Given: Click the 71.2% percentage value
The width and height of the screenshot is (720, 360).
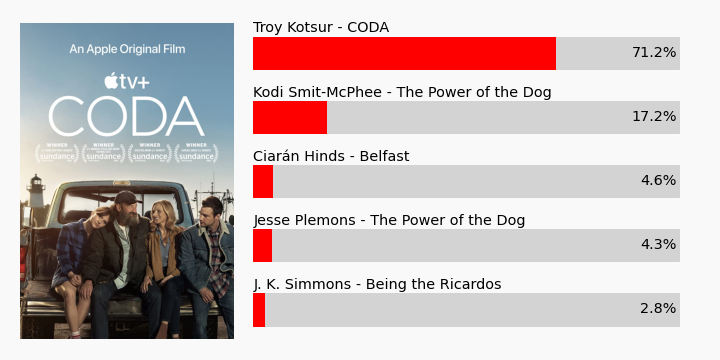Looking at the screenshot, I should [654, 53].
